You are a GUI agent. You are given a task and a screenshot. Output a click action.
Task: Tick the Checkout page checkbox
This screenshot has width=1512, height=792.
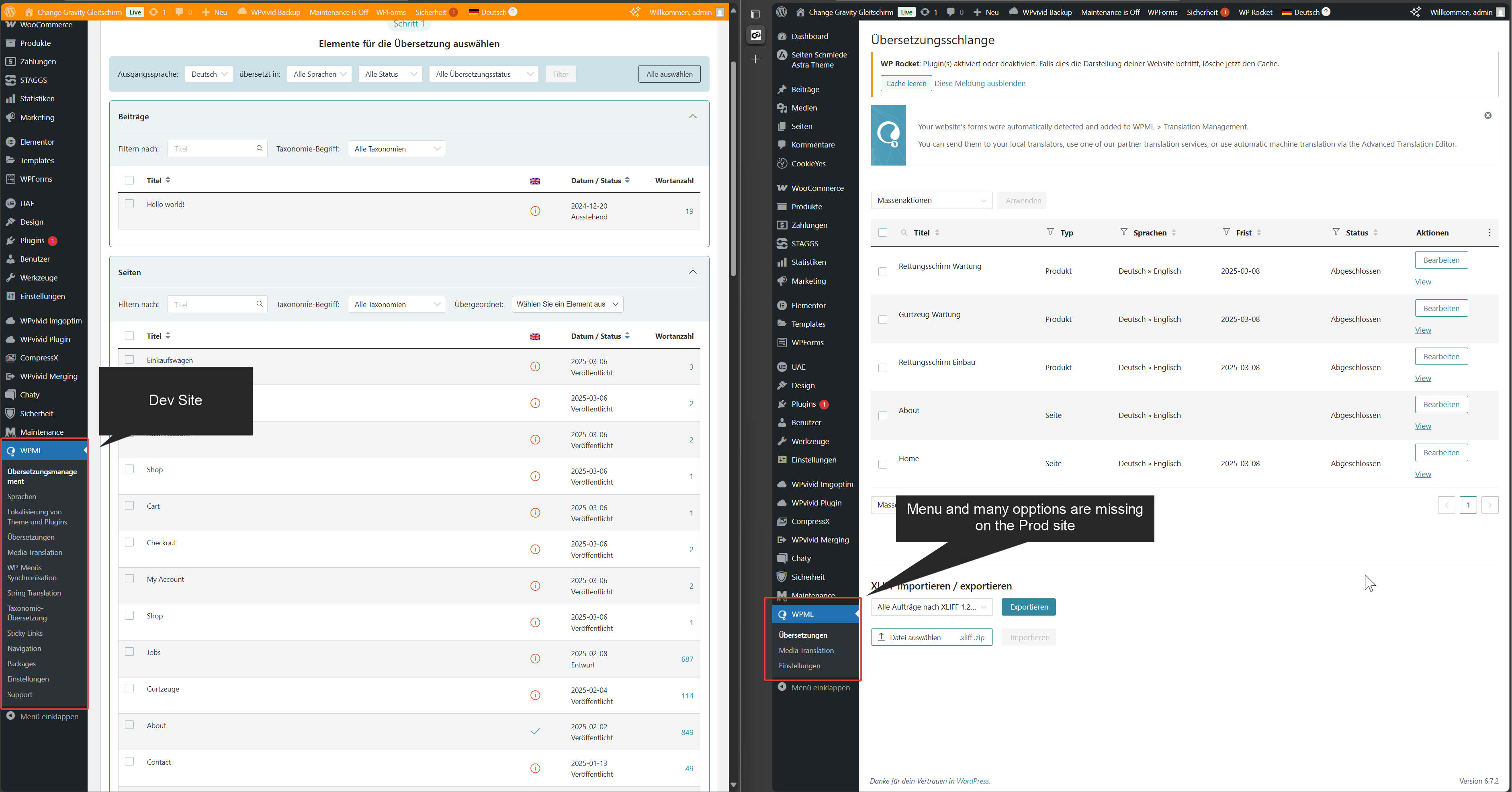[x=129, y=542]
